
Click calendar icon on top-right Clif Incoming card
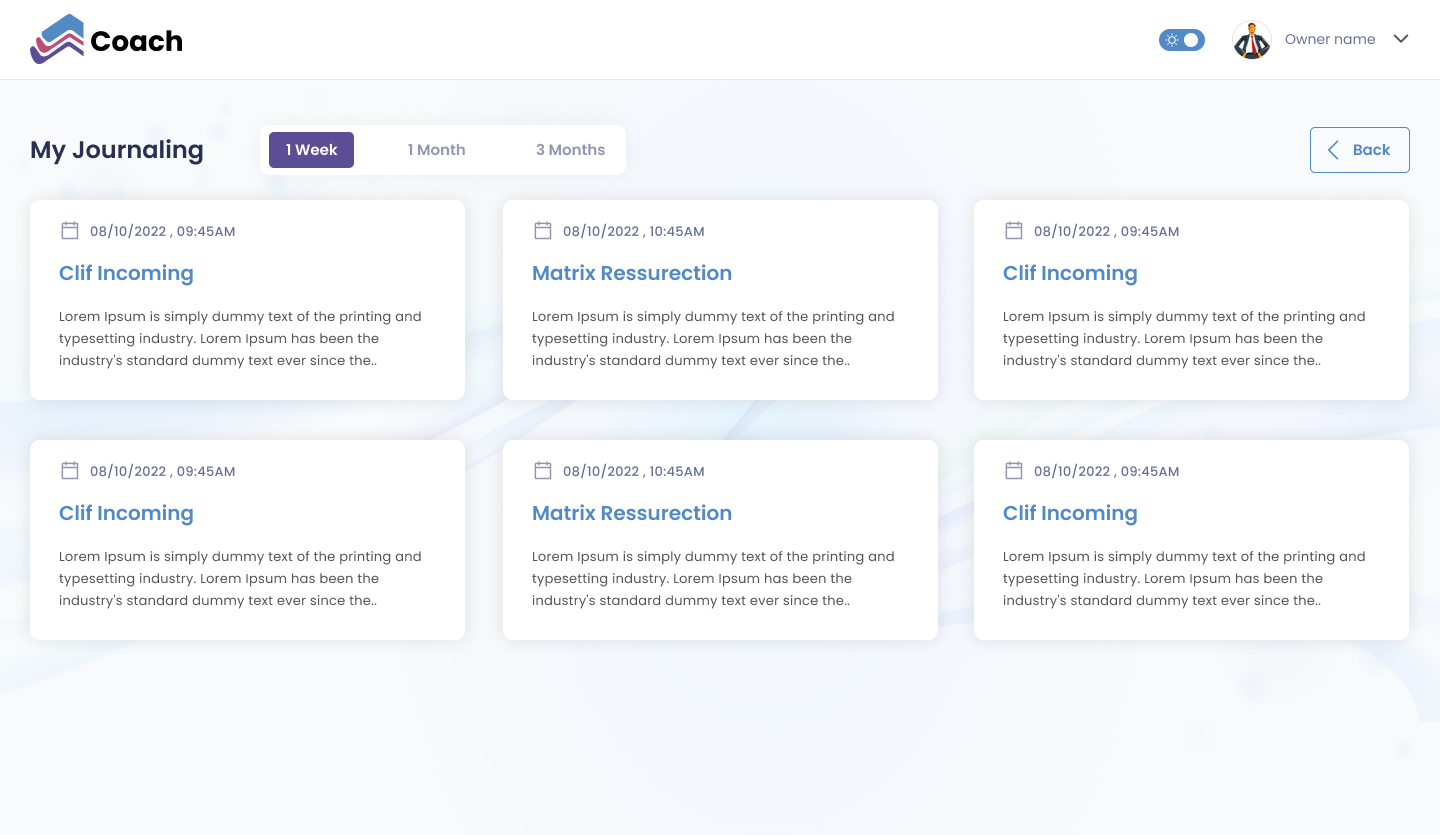coord(1014,231)
